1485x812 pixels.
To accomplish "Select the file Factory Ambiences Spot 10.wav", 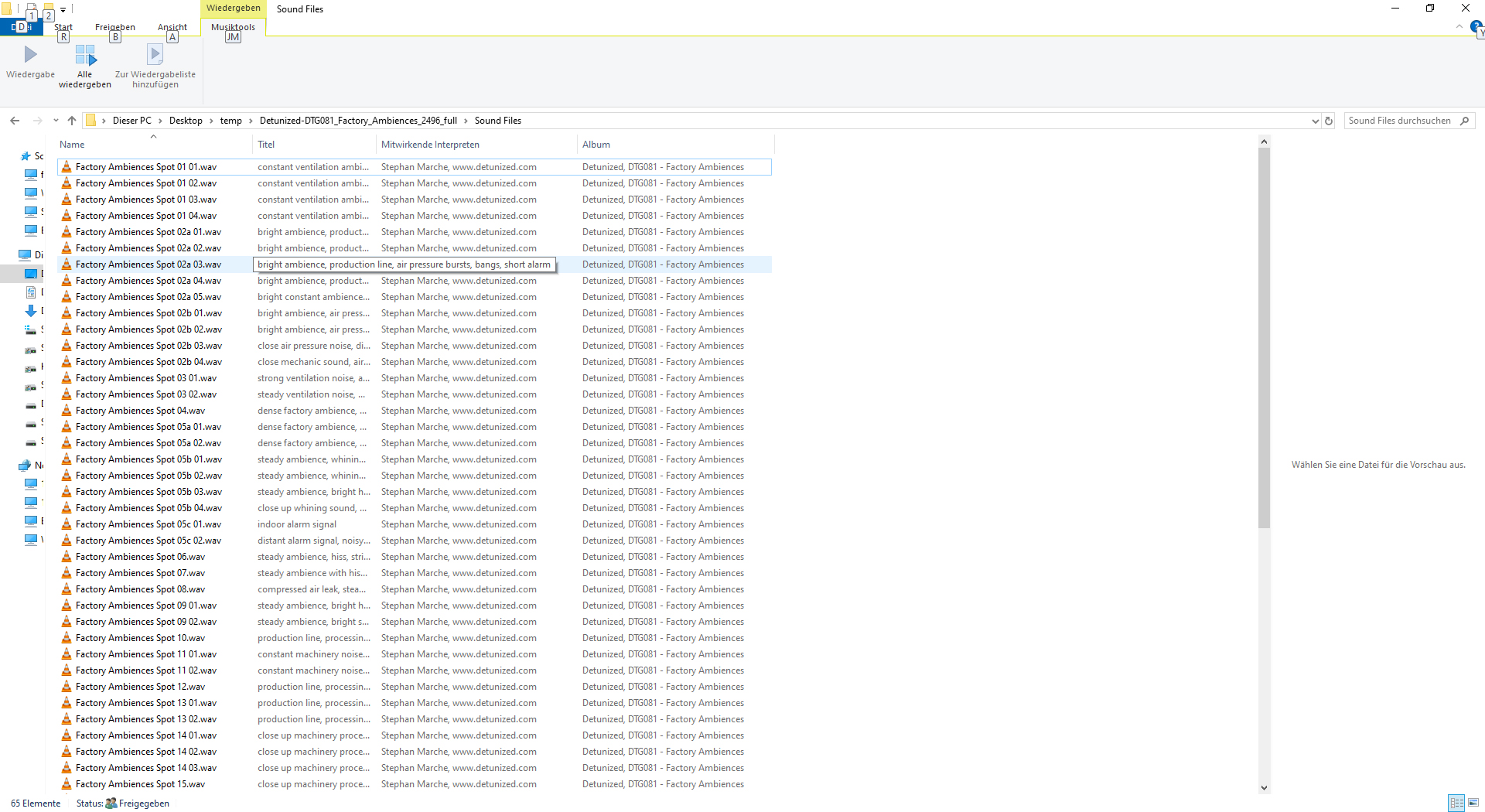I will coord(140,638).
